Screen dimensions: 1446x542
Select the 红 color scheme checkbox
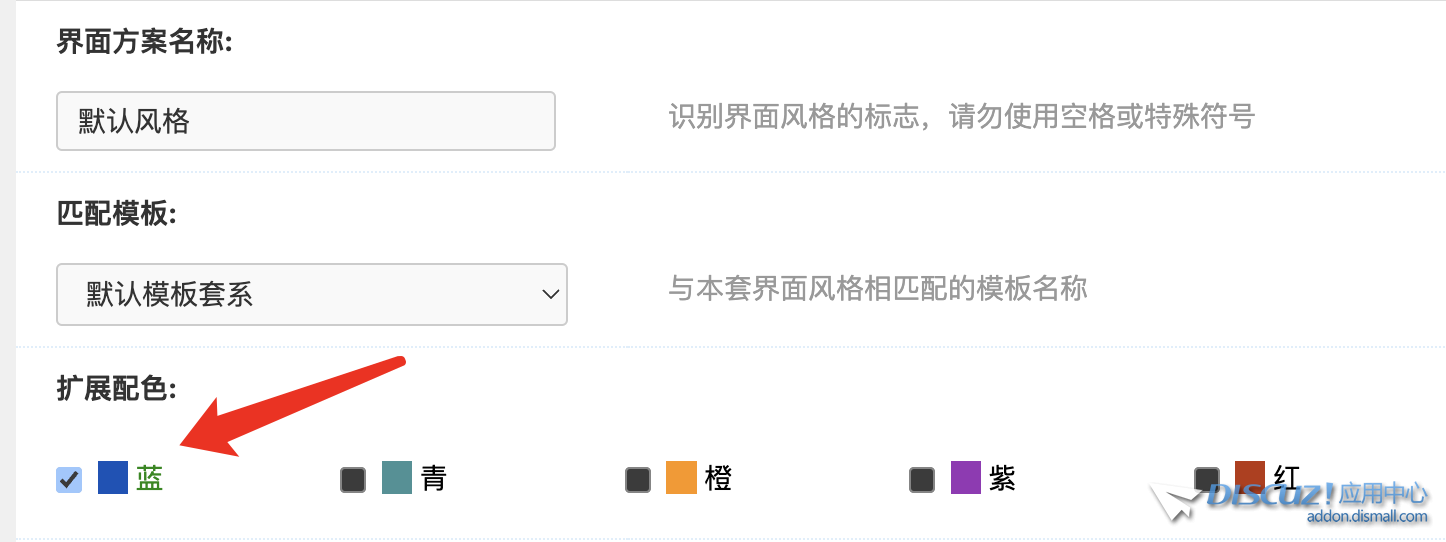1207,478
